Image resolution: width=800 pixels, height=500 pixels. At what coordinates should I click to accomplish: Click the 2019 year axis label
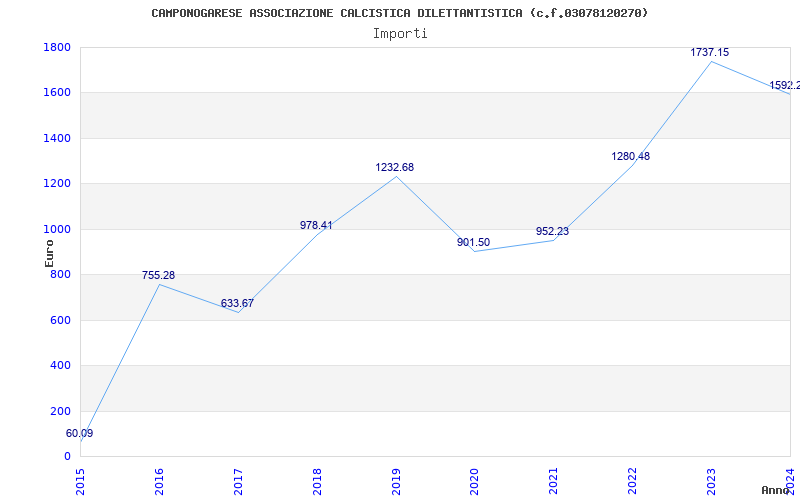pos(395,482)
